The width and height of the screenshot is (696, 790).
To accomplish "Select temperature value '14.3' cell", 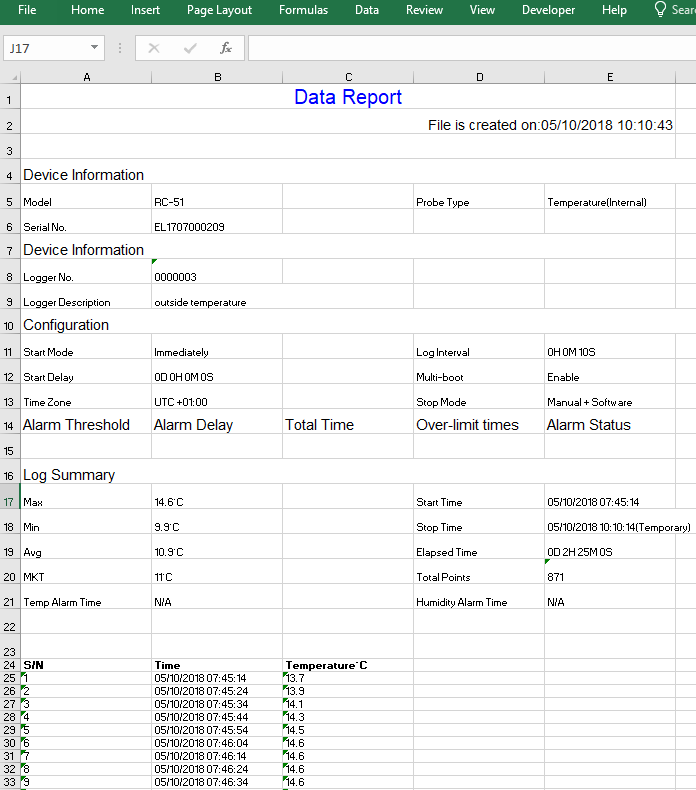I will tap(348, 717).
